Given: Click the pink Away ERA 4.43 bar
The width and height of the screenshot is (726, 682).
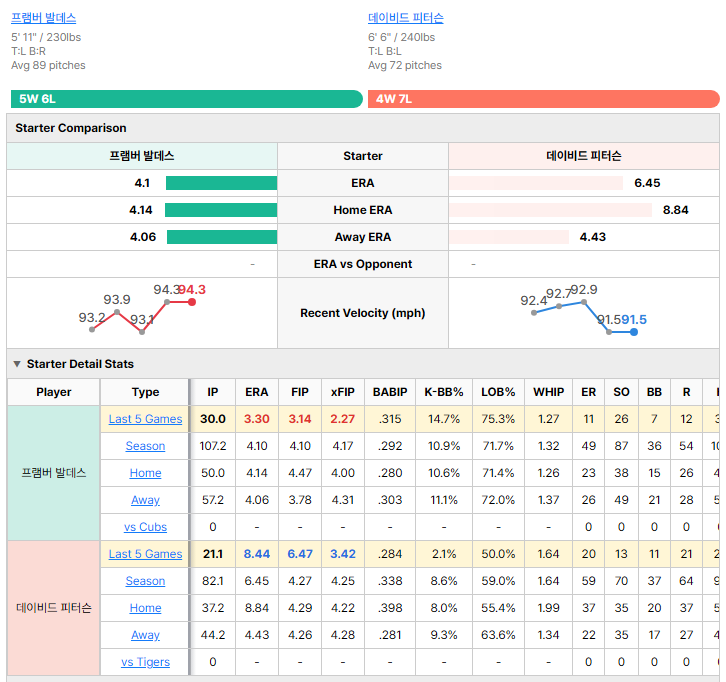Looking at the screenshot, I should (509, 237).
